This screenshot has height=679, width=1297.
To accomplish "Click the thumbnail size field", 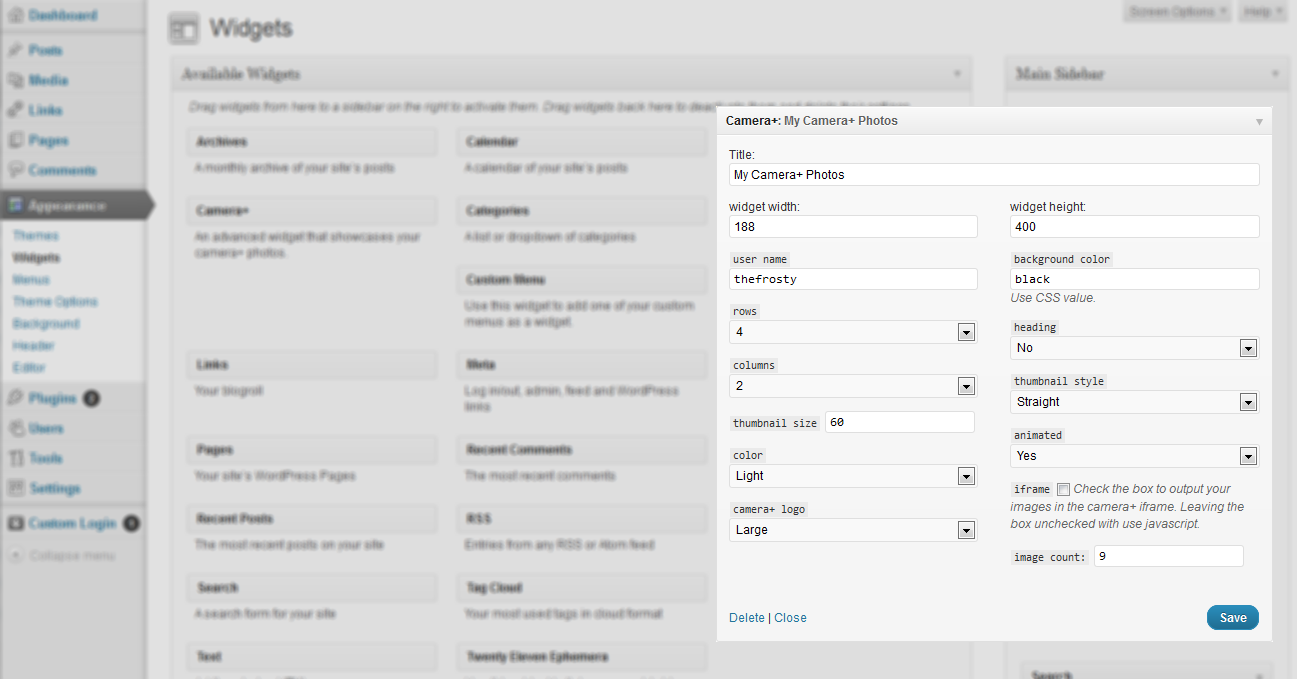I will click(x=899, y=422).
